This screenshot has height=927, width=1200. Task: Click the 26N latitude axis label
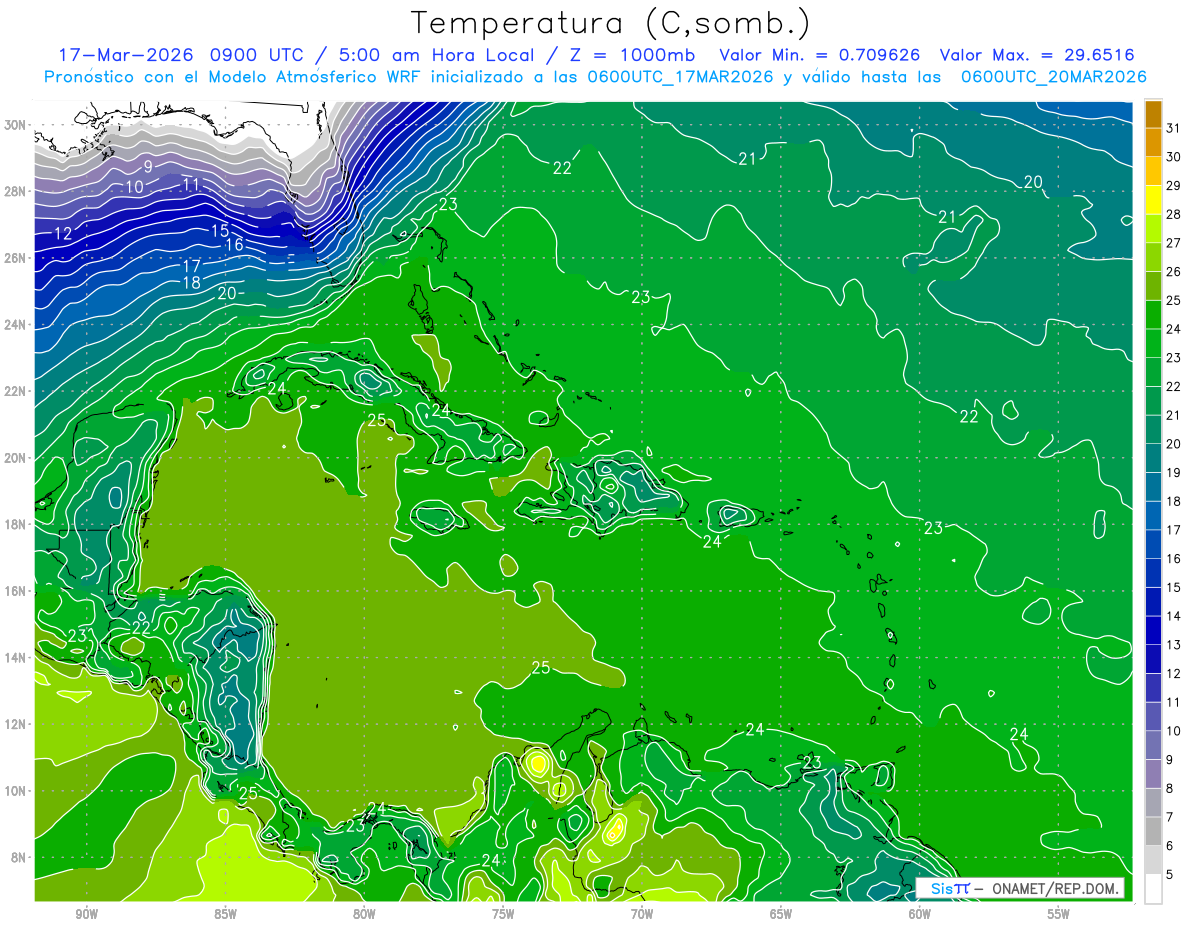[17, 258]
